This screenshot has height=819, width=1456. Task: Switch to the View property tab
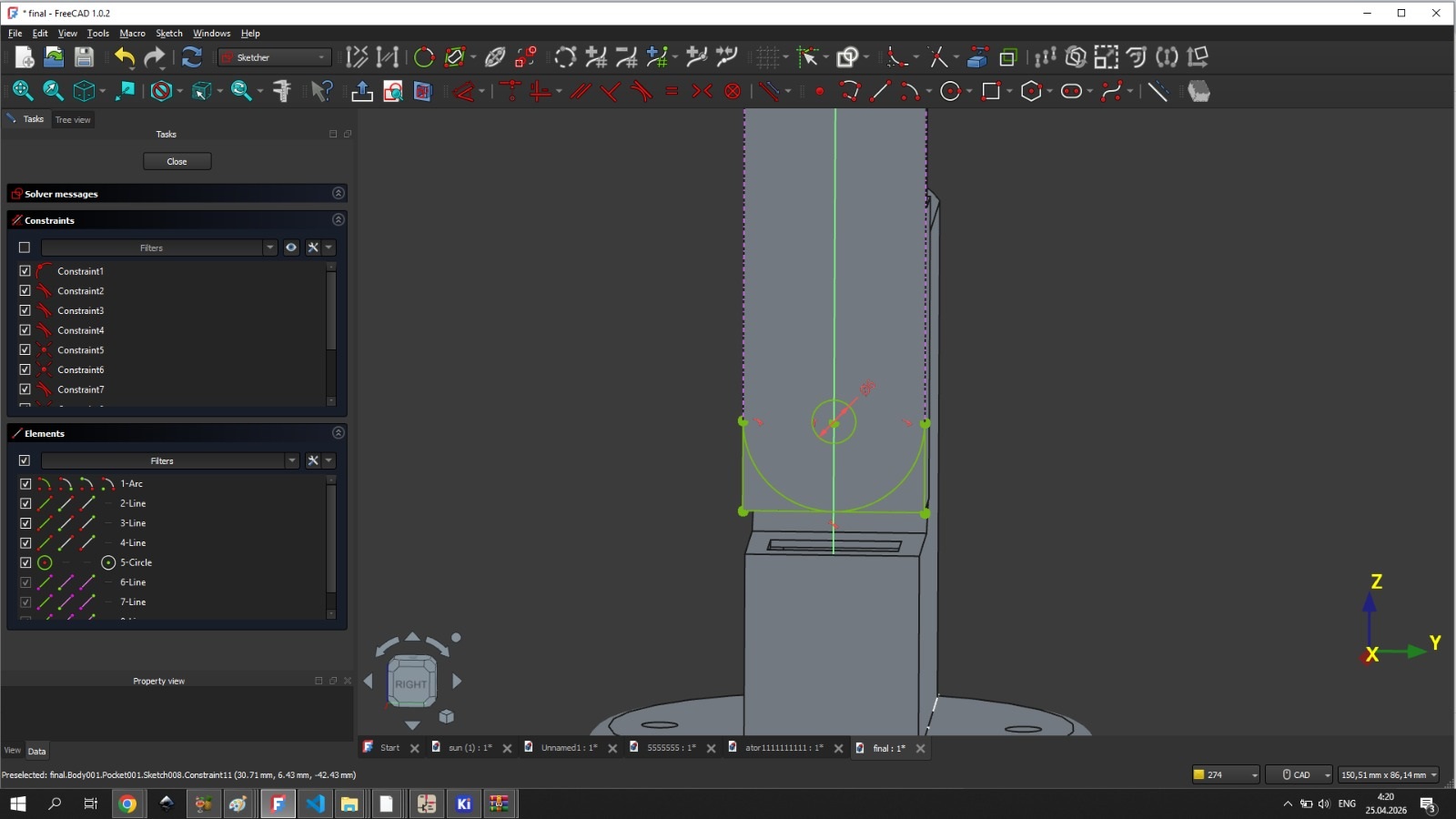click(x=12, y=751)
